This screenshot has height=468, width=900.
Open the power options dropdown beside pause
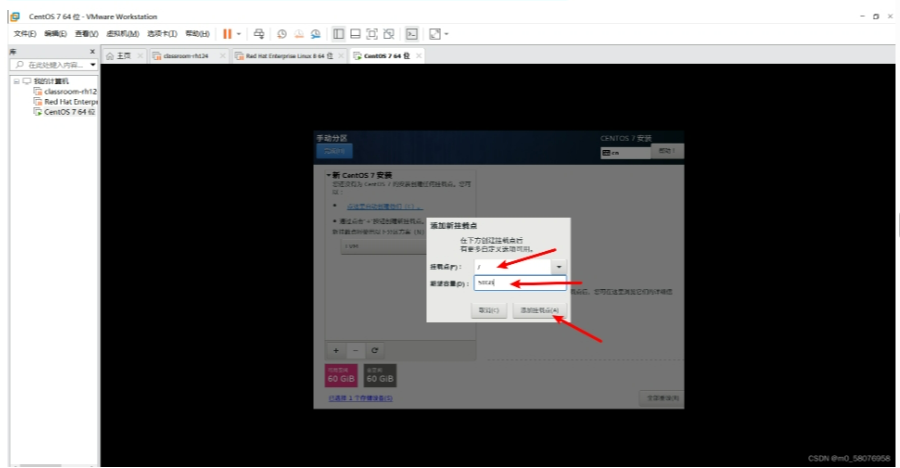pyautogui.click(x=239, y=34)
